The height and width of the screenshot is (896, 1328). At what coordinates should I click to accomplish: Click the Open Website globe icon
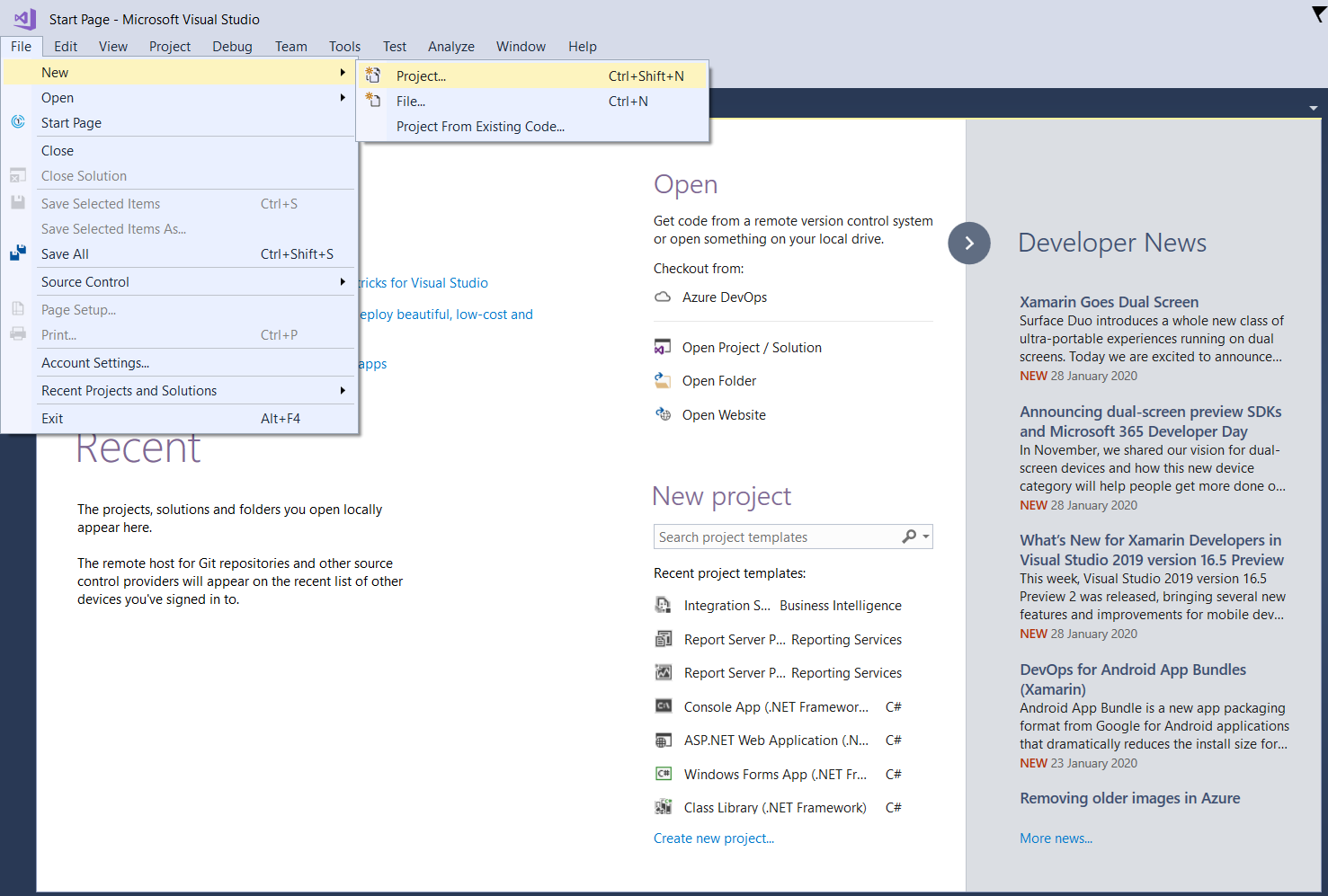pyautogui.click(x=663, y=414)
